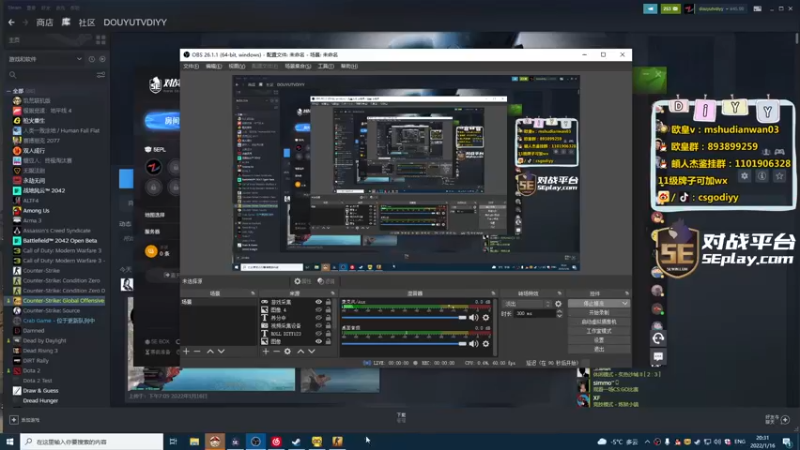Move scene up in OBS scenes panel
800x450 pixels.
[210, 352]
